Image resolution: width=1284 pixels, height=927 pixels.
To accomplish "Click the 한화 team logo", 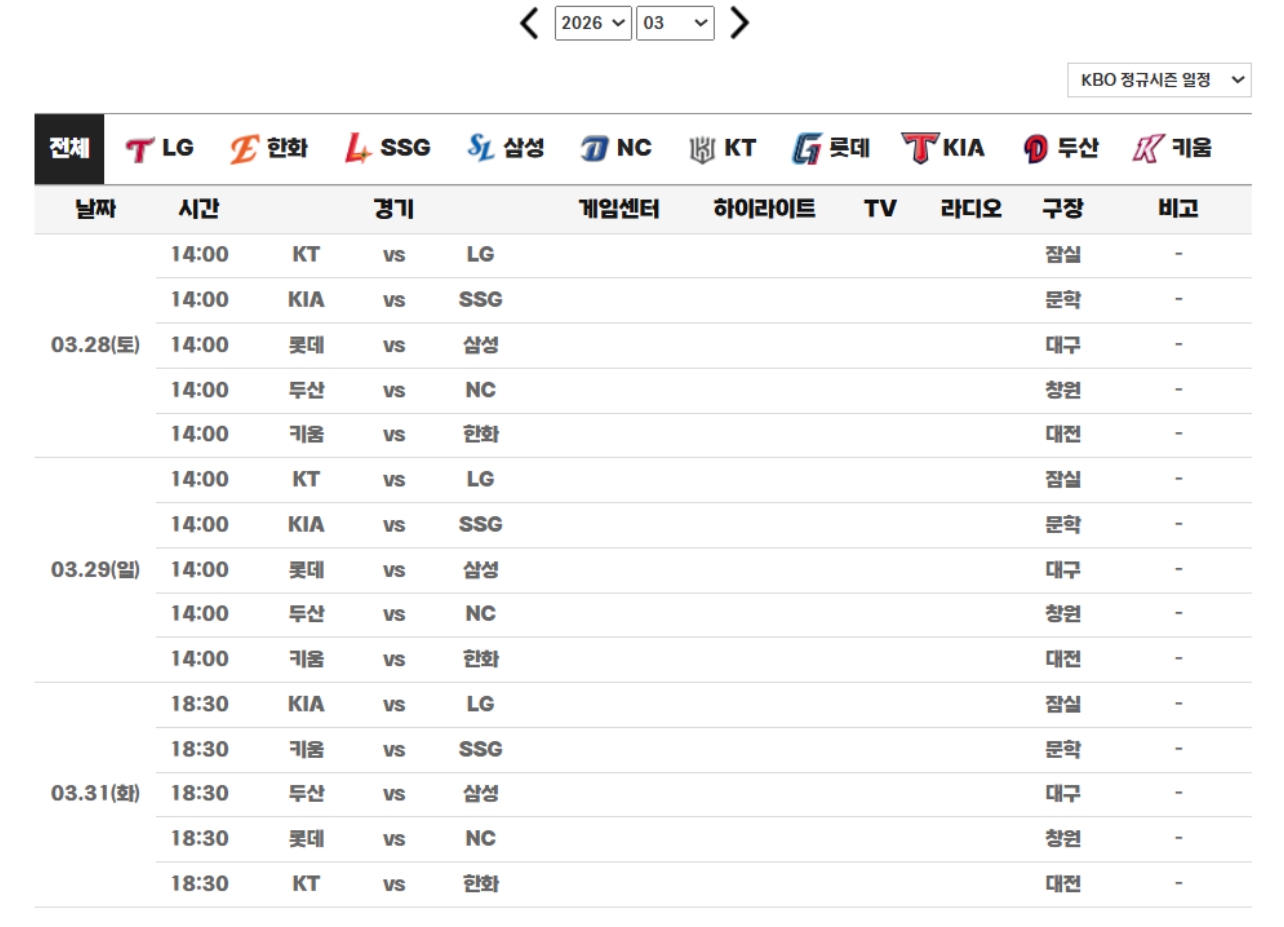I will [x=244, y=150].
